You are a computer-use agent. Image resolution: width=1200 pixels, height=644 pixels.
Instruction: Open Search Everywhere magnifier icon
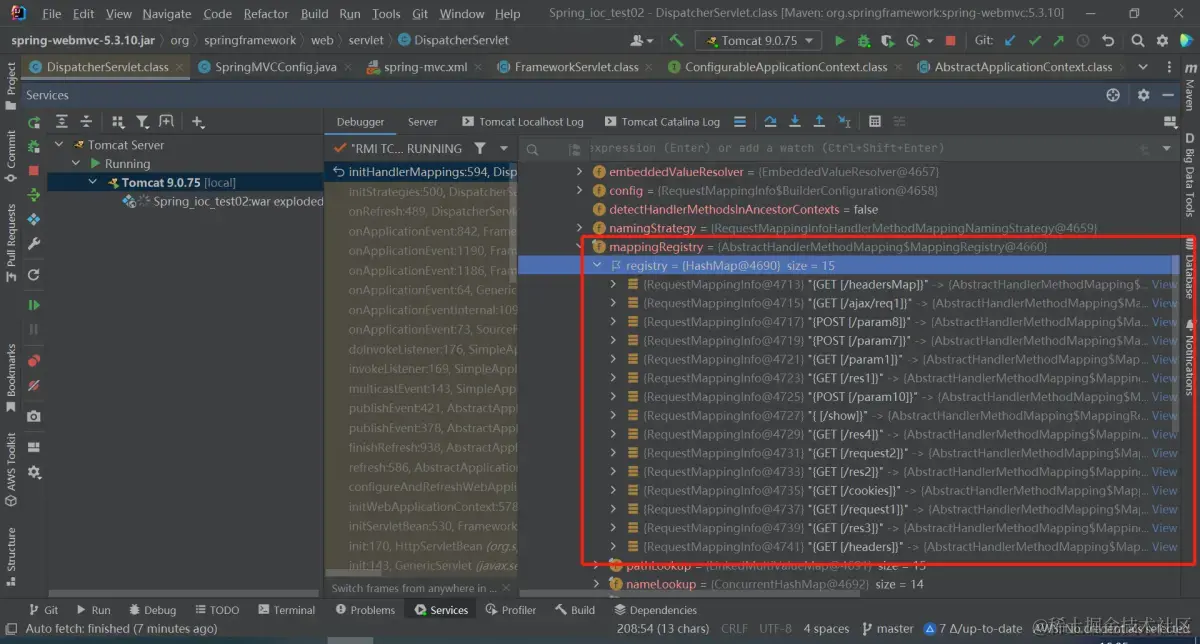point(1137,41)
